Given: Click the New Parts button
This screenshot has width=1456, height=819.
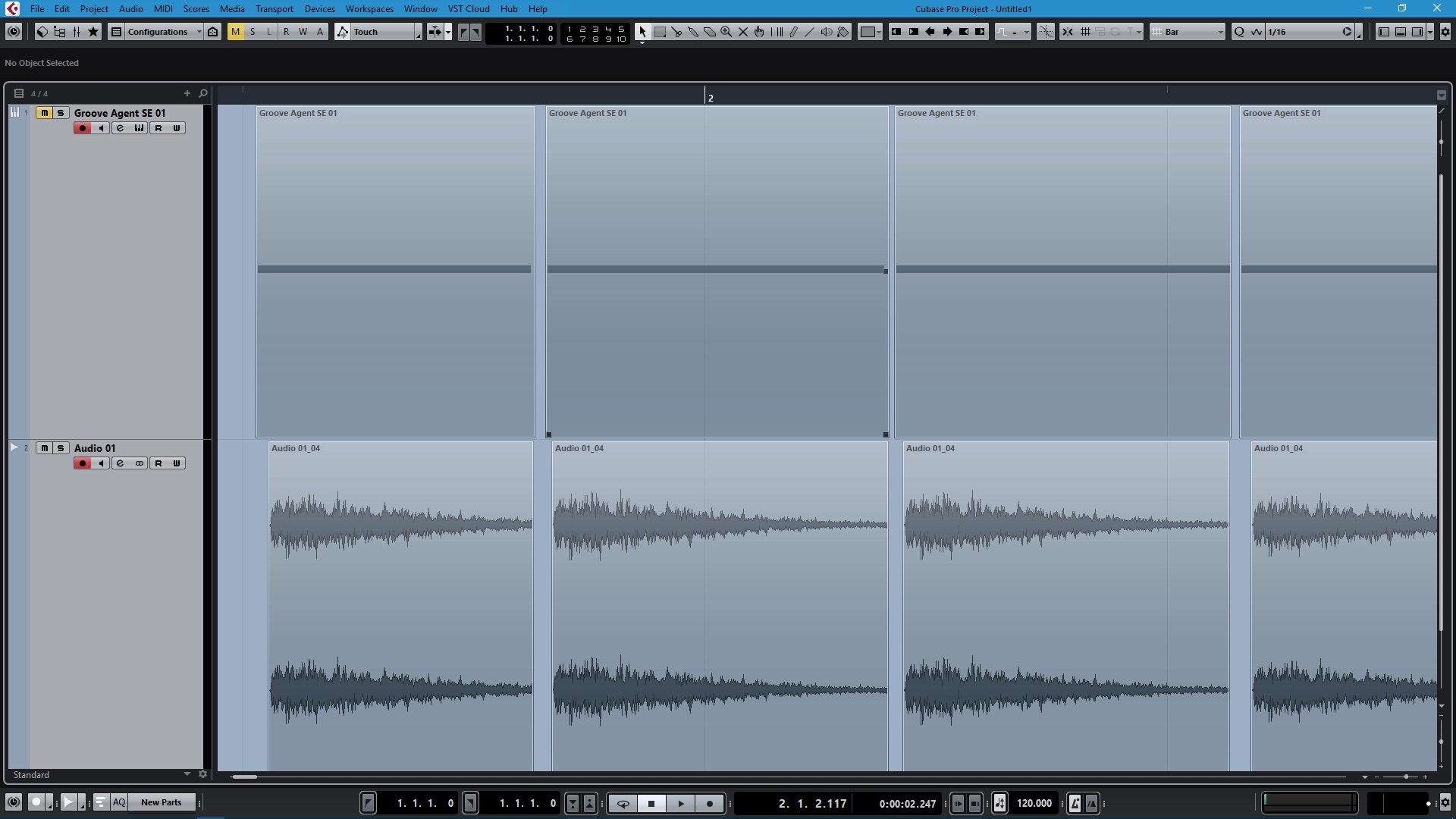Looking at the screenshot, I should (161, 802).
